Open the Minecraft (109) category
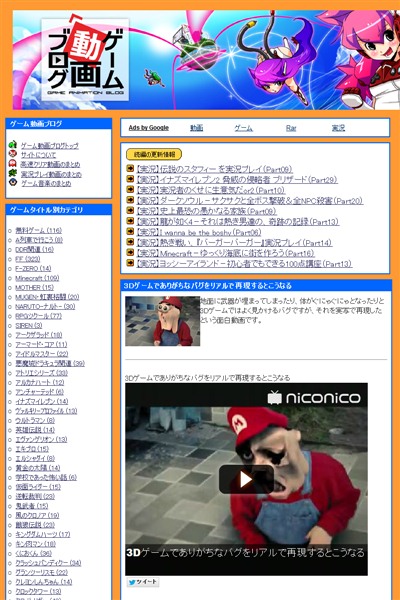Image resolution: width=400 pixels, height=600 pixels. click(37, 278)
